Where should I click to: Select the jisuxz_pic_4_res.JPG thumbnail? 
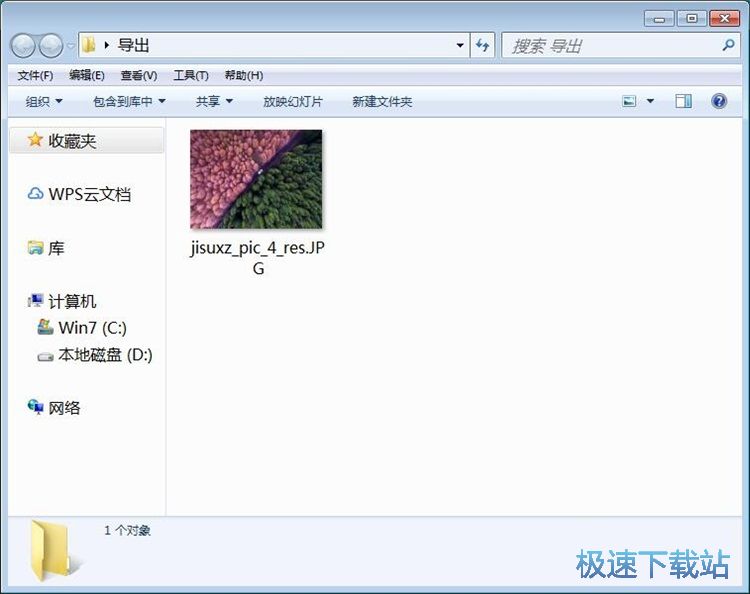point(256,179)
